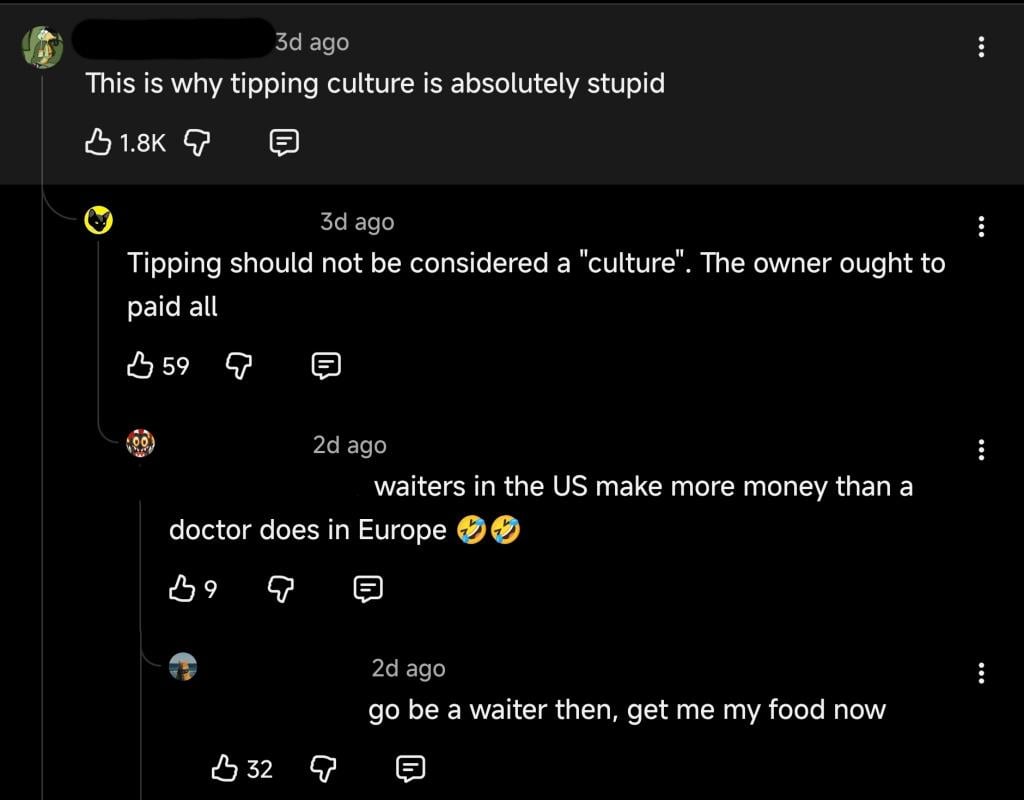Dislike the top comment with 1.8K likes
The image size is (1024, 800).
coord(197,142)
